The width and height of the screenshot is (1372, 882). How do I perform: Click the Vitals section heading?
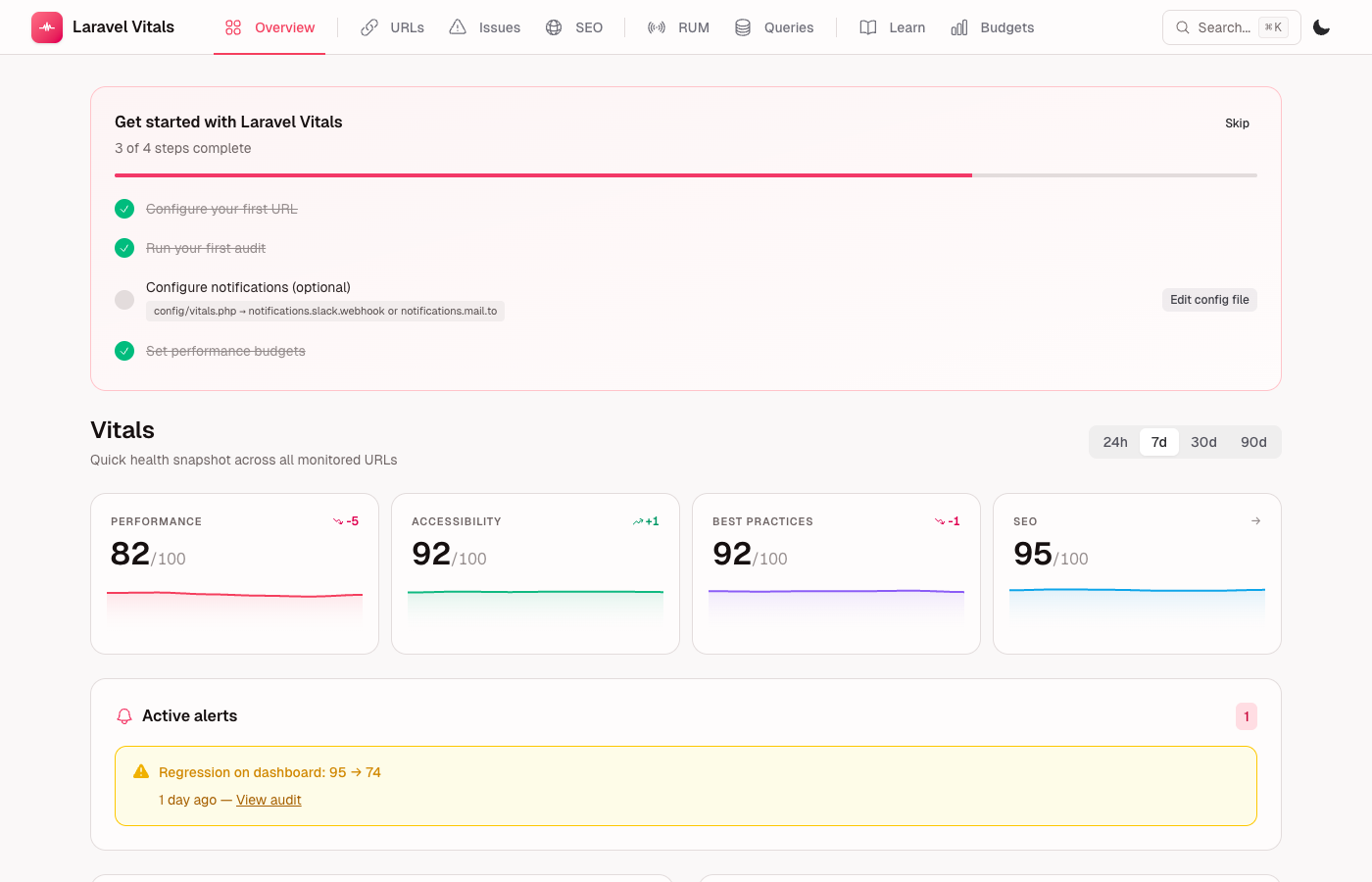coord(122,430)
